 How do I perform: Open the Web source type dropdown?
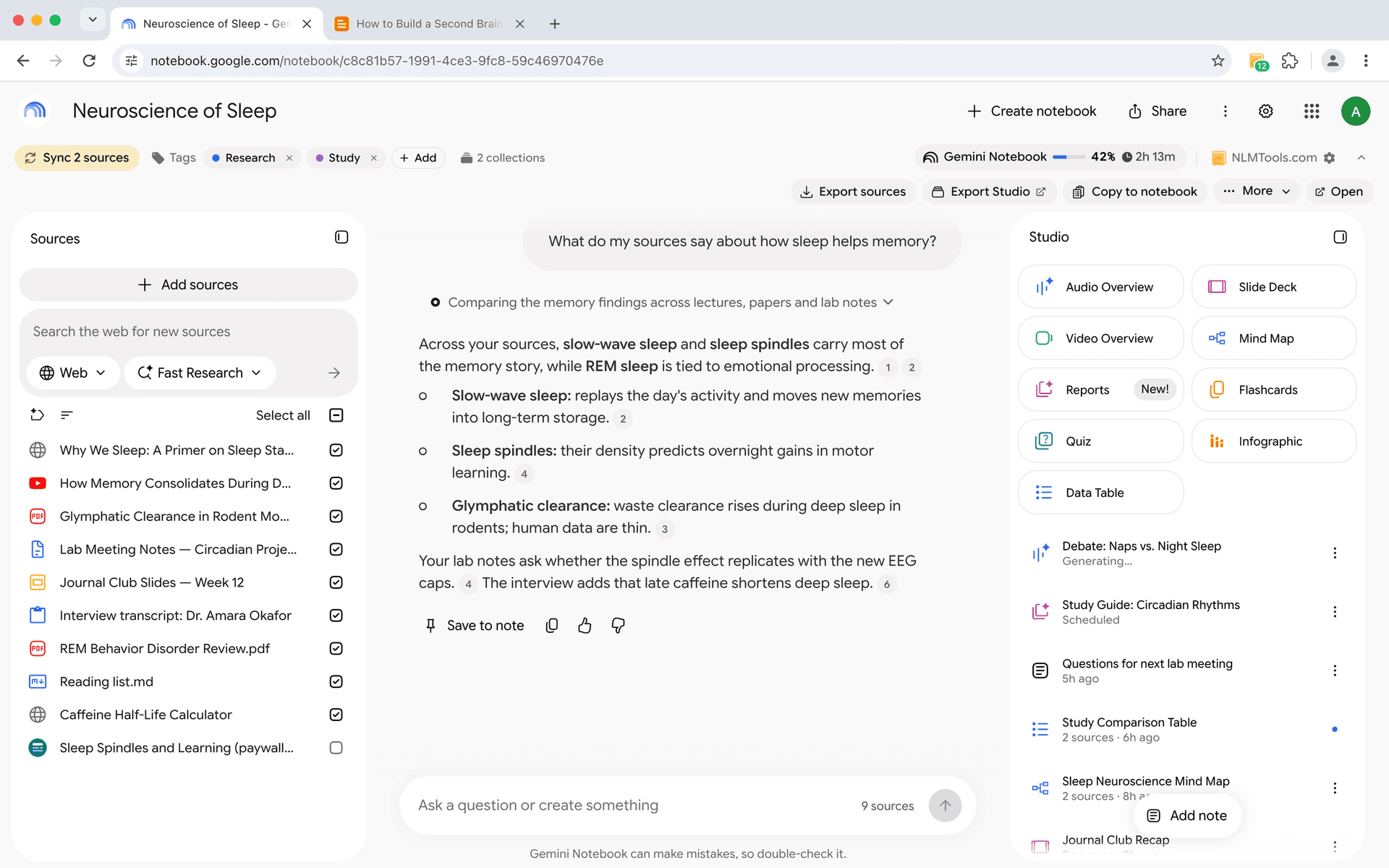72,373
